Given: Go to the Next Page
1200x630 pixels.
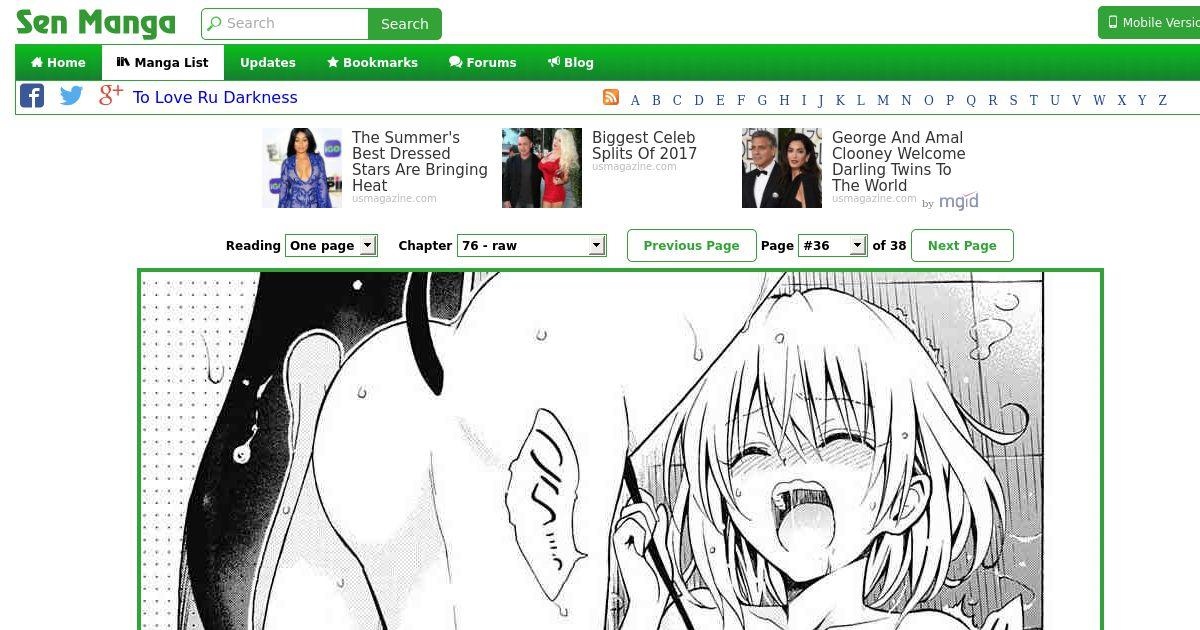Looking at the screenshot, I should [x=962, y=245].
